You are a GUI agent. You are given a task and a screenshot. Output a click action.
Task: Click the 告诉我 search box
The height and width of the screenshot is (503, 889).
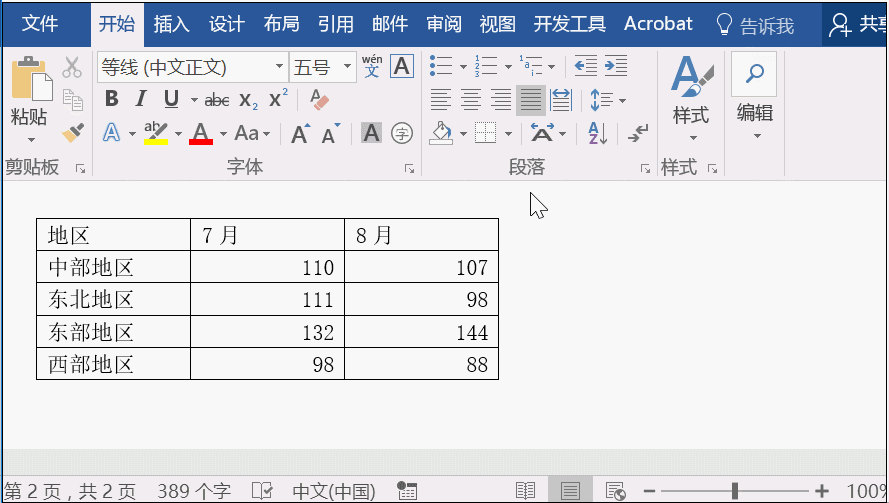pyautogui.click(x=754, y=25)
